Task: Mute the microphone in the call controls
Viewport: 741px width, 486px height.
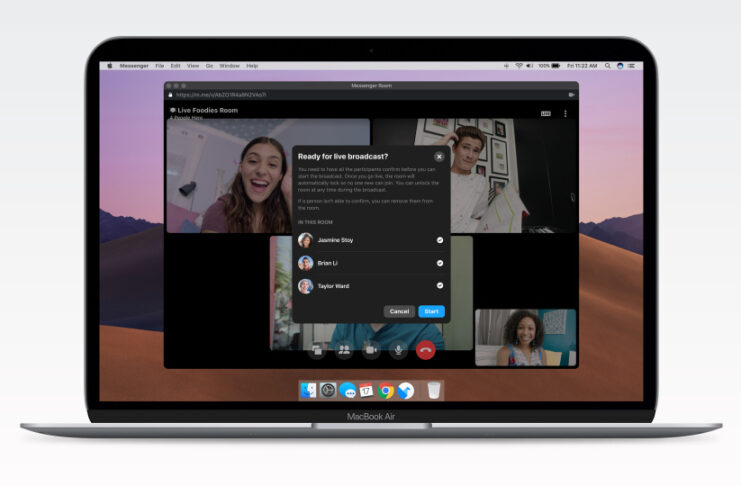Action: pyautogui.click(x=398, y=350)
